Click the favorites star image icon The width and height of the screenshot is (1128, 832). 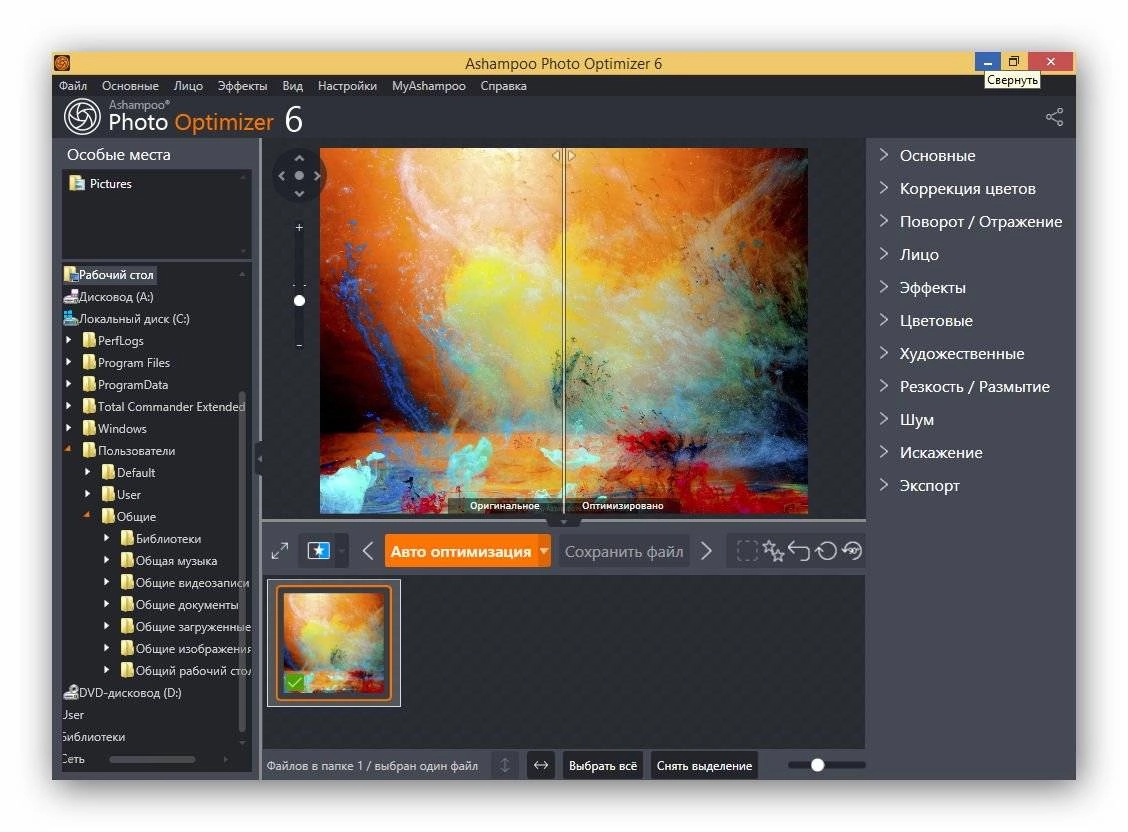pyautogui.click(x=319, y=551)
